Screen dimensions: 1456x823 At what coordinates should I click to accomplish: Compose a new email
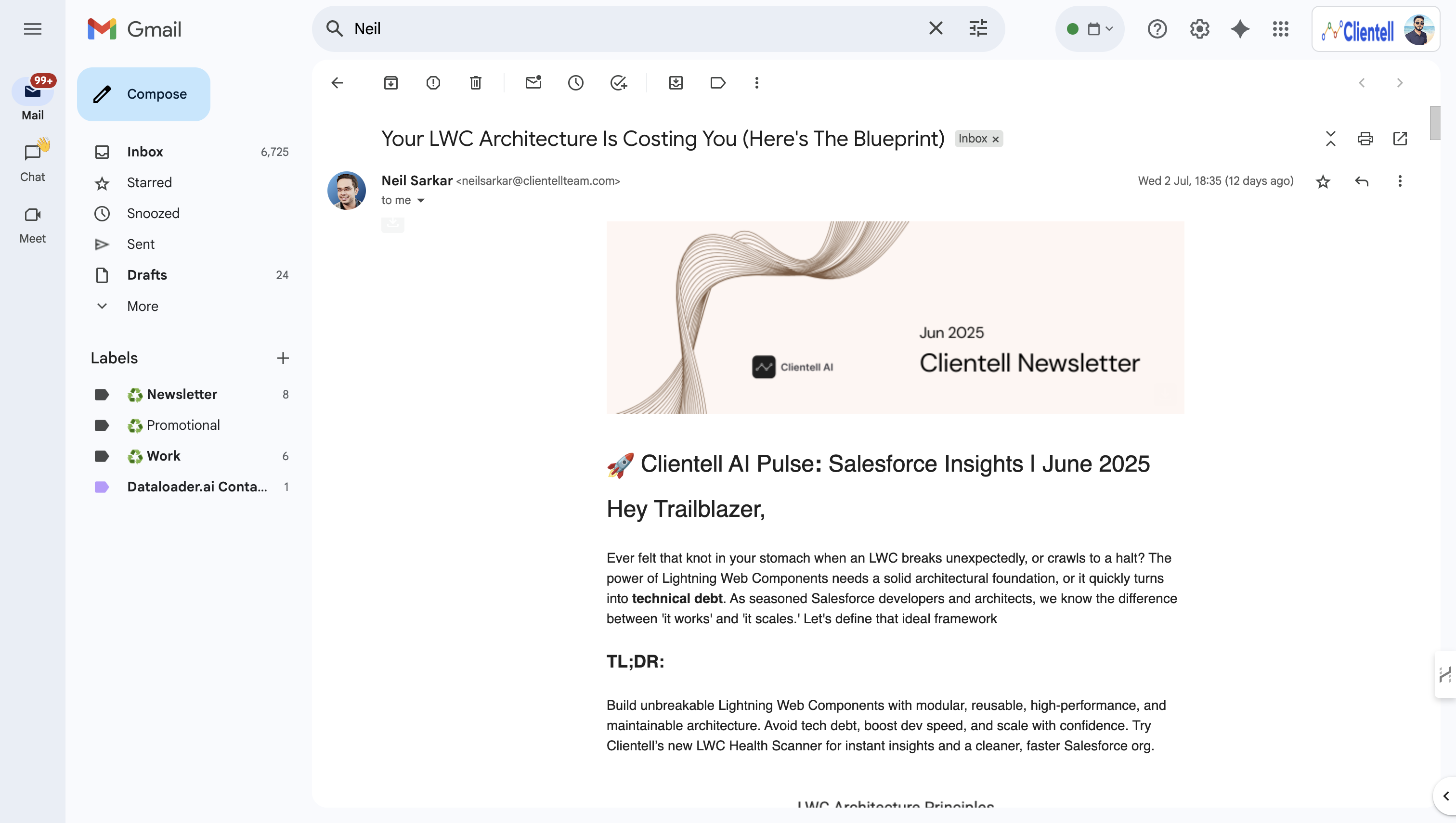coord(143,94)
